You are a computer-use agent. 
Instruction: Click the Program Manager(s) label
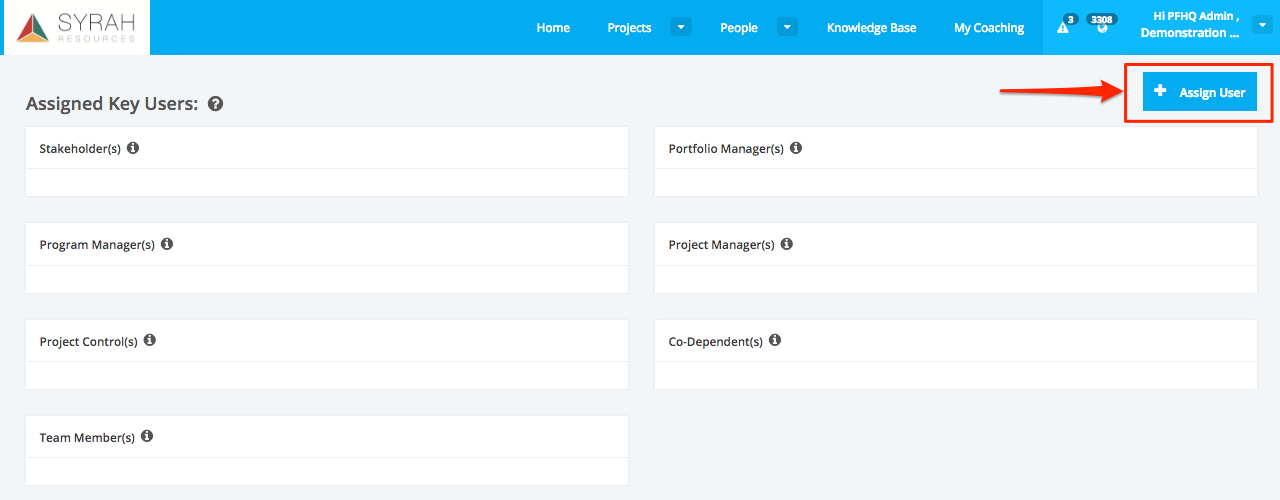97,245
